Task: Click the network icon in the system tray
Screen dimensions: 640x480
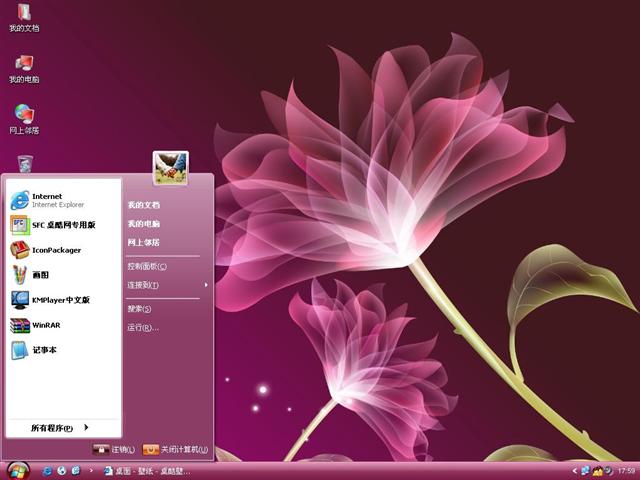Action: click(x=585, y=471)
